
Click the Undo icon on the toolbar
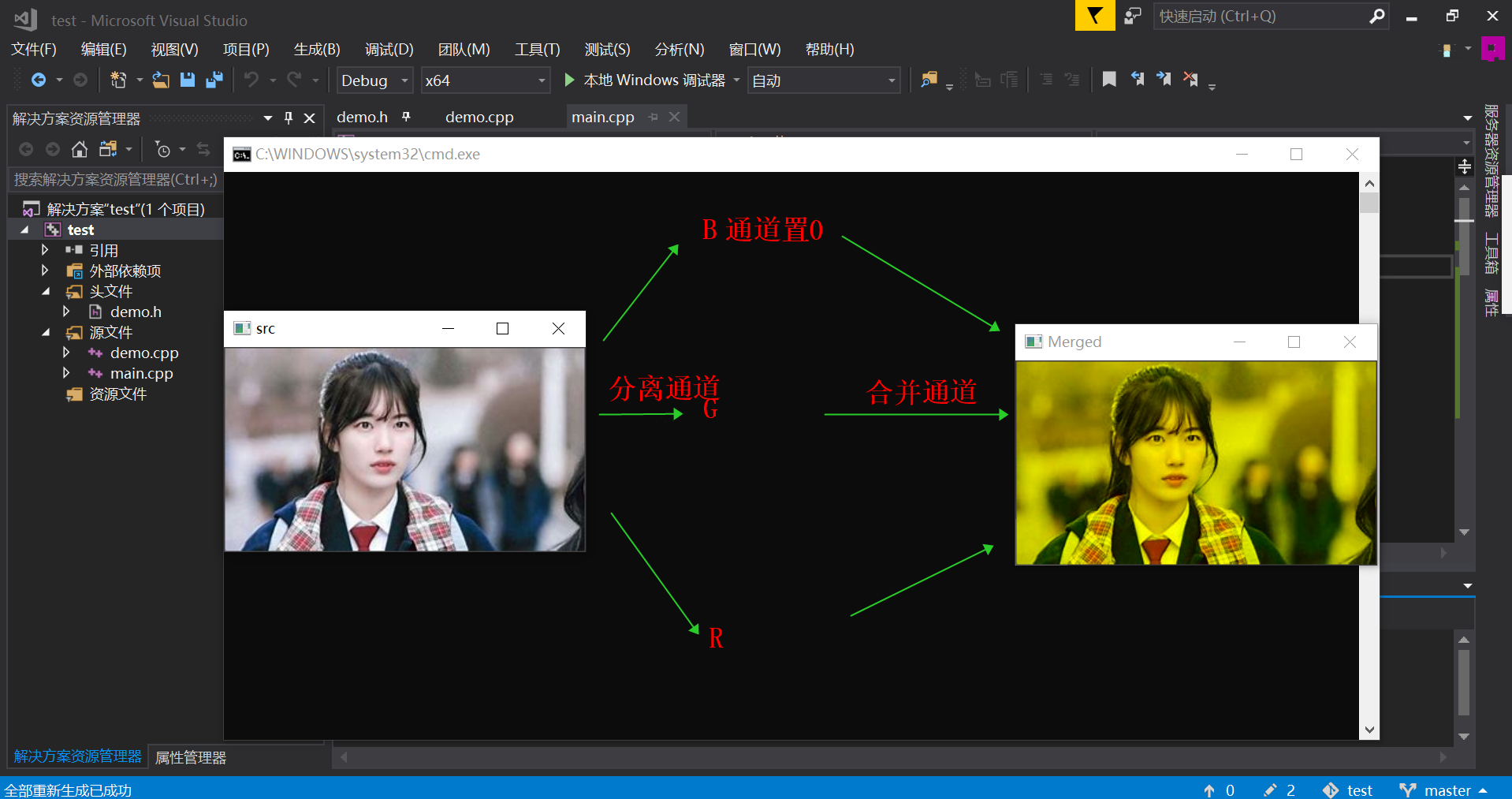click(x=251, y=80)
